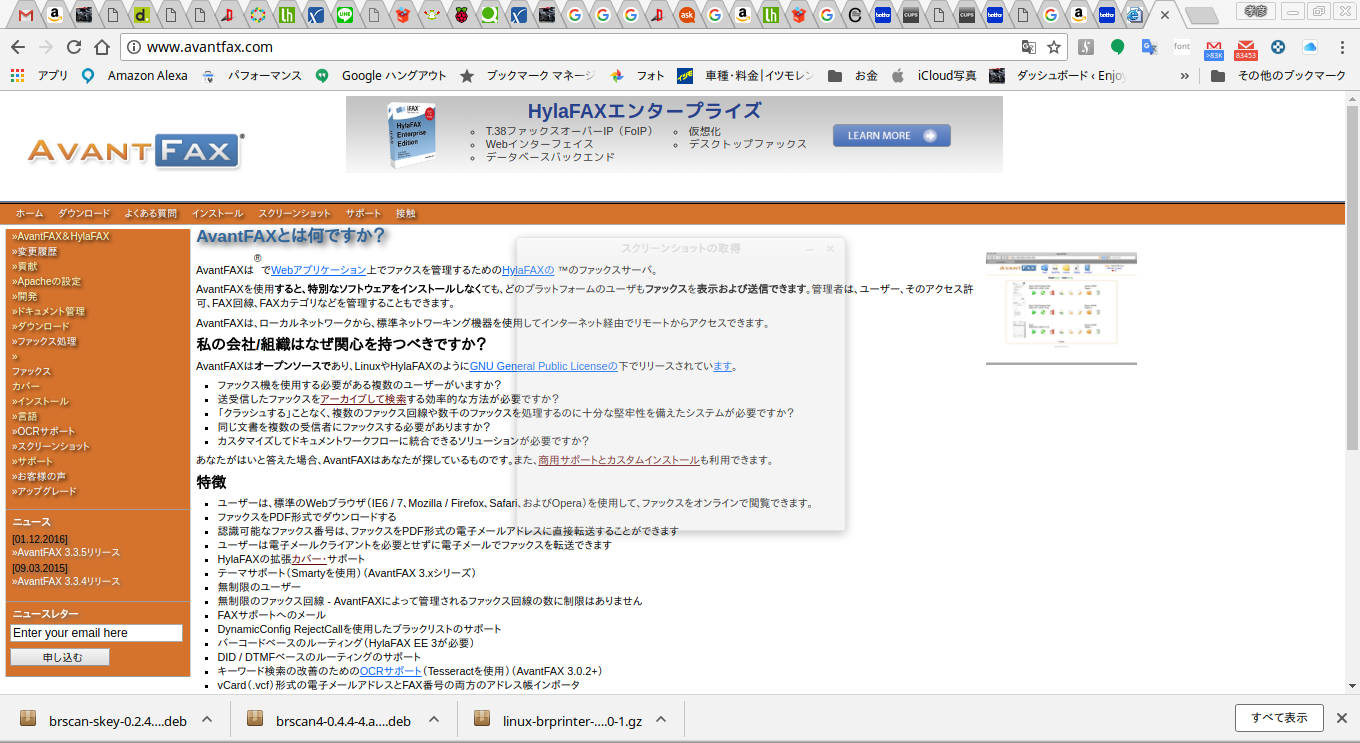
Task: Open AvantFAX 3.3.5リリース news link
Action: pos(66,552)
